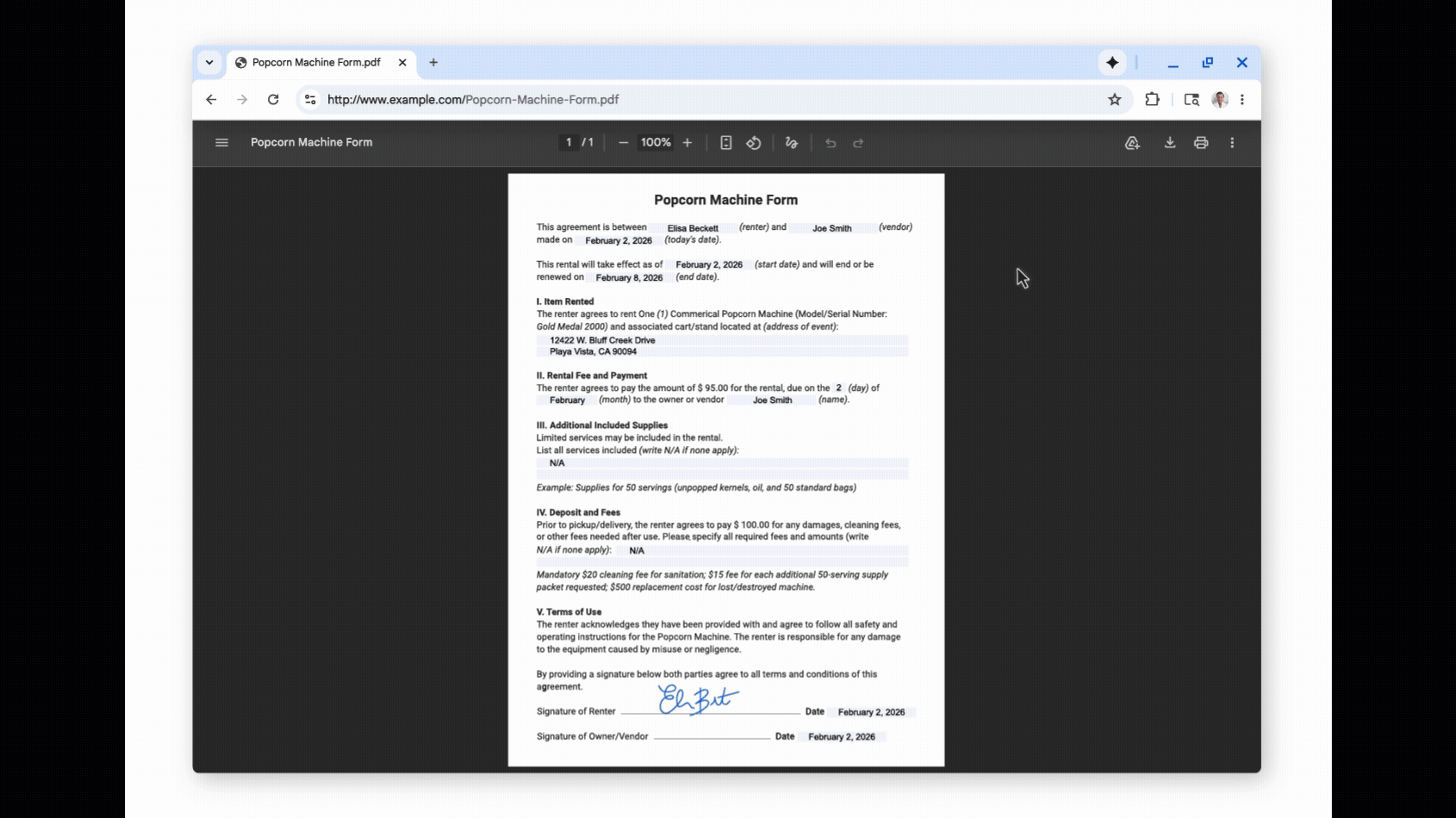This screenshot has width=1456, height=818.
Task: Edit address line Playa Vista, CA 90094
Action: 723,352
